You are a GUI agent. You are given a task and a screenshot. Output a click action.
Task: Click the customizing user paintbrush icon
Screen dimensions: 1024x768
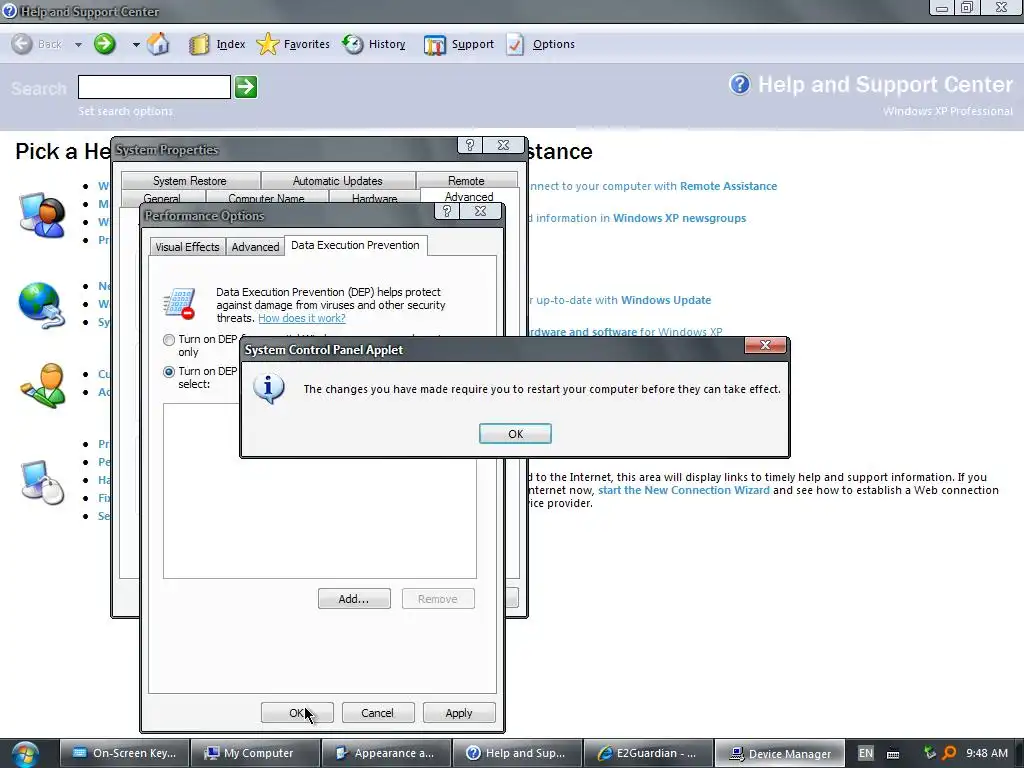[43, 386]
